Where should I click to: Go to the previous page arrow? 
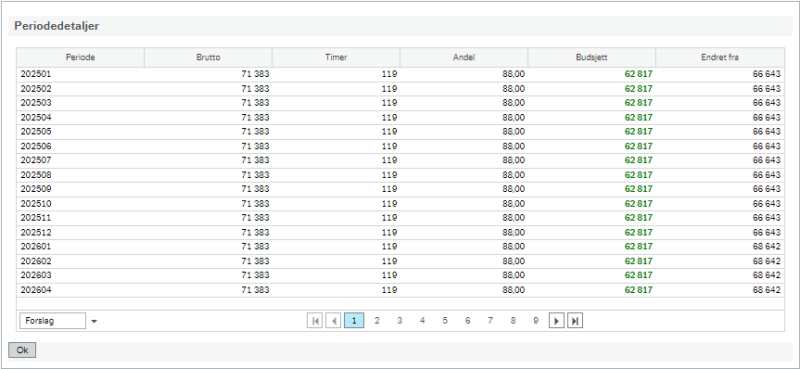(x=333, y=321)
